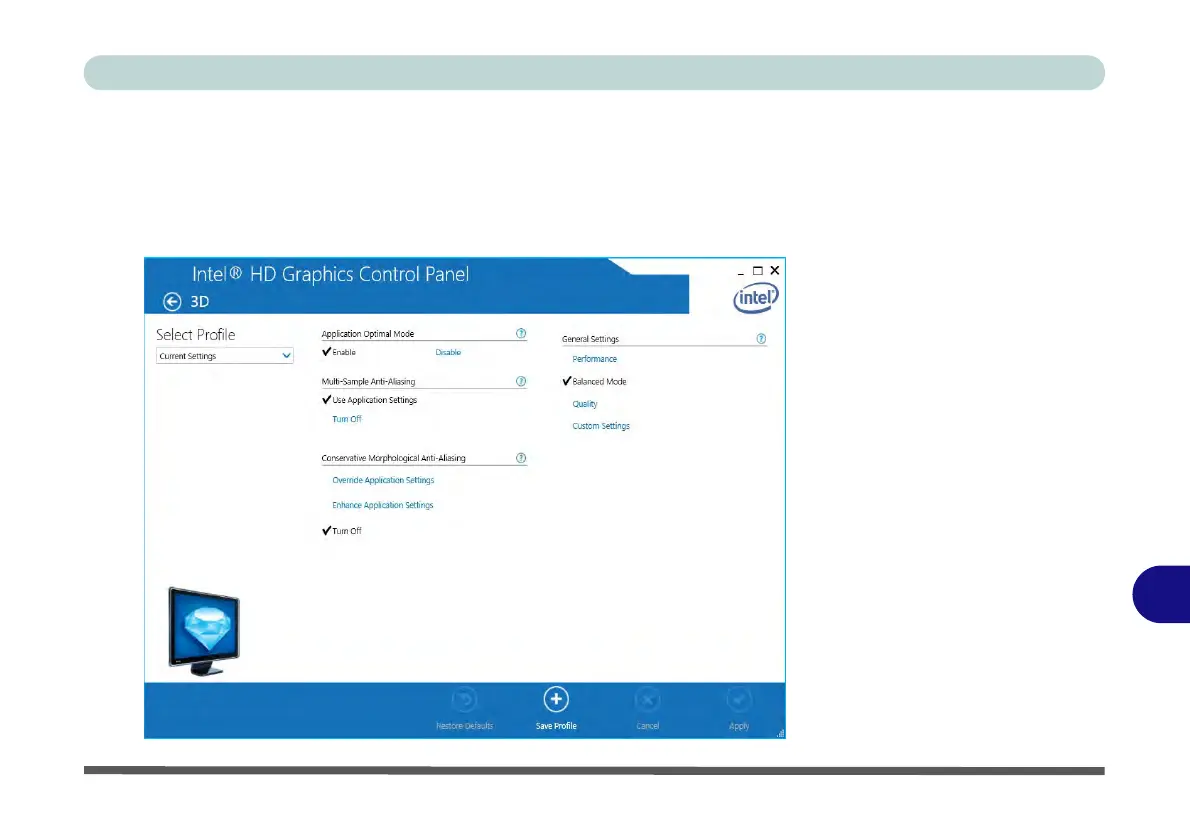Choose Turn Off under Multi-Sample Anti-Aliasing
The image size is (1190, 838).
(347, 419)
